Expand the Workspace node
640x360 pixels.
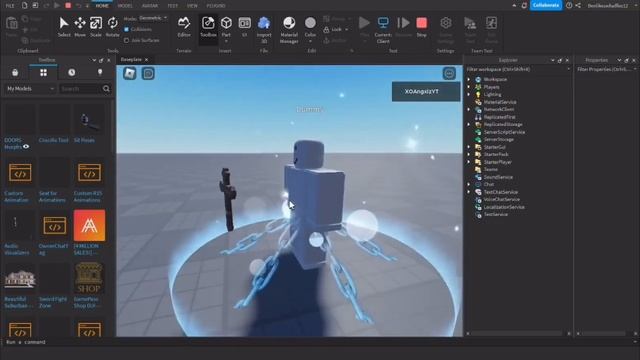469,80
